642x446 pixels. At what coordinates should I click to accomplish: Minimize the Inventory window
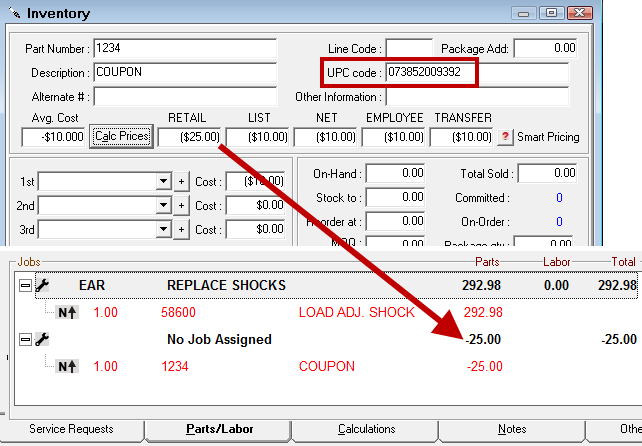click(x=523, y=13)
